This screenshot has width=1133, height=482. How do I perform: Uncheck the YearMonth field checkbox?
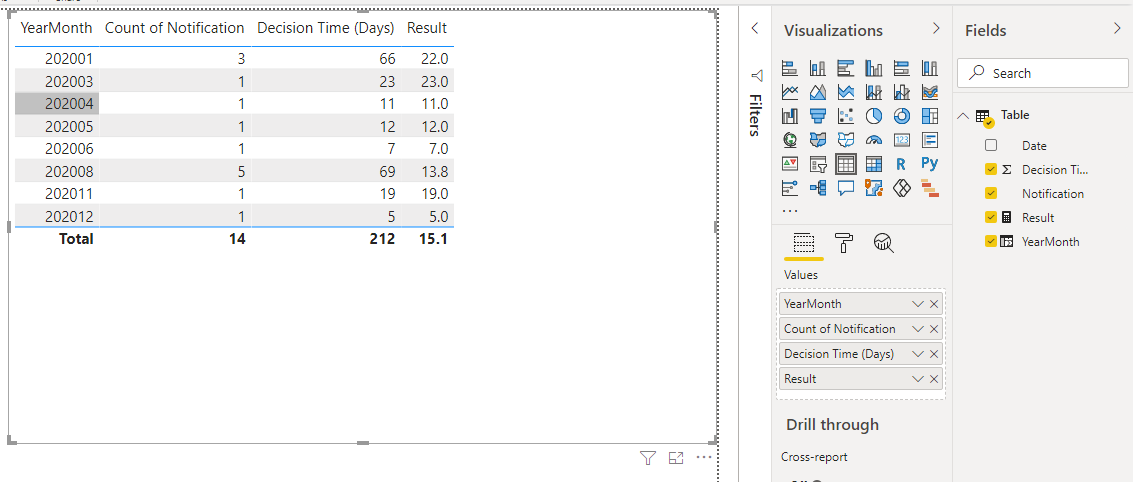tap(991, 241)
